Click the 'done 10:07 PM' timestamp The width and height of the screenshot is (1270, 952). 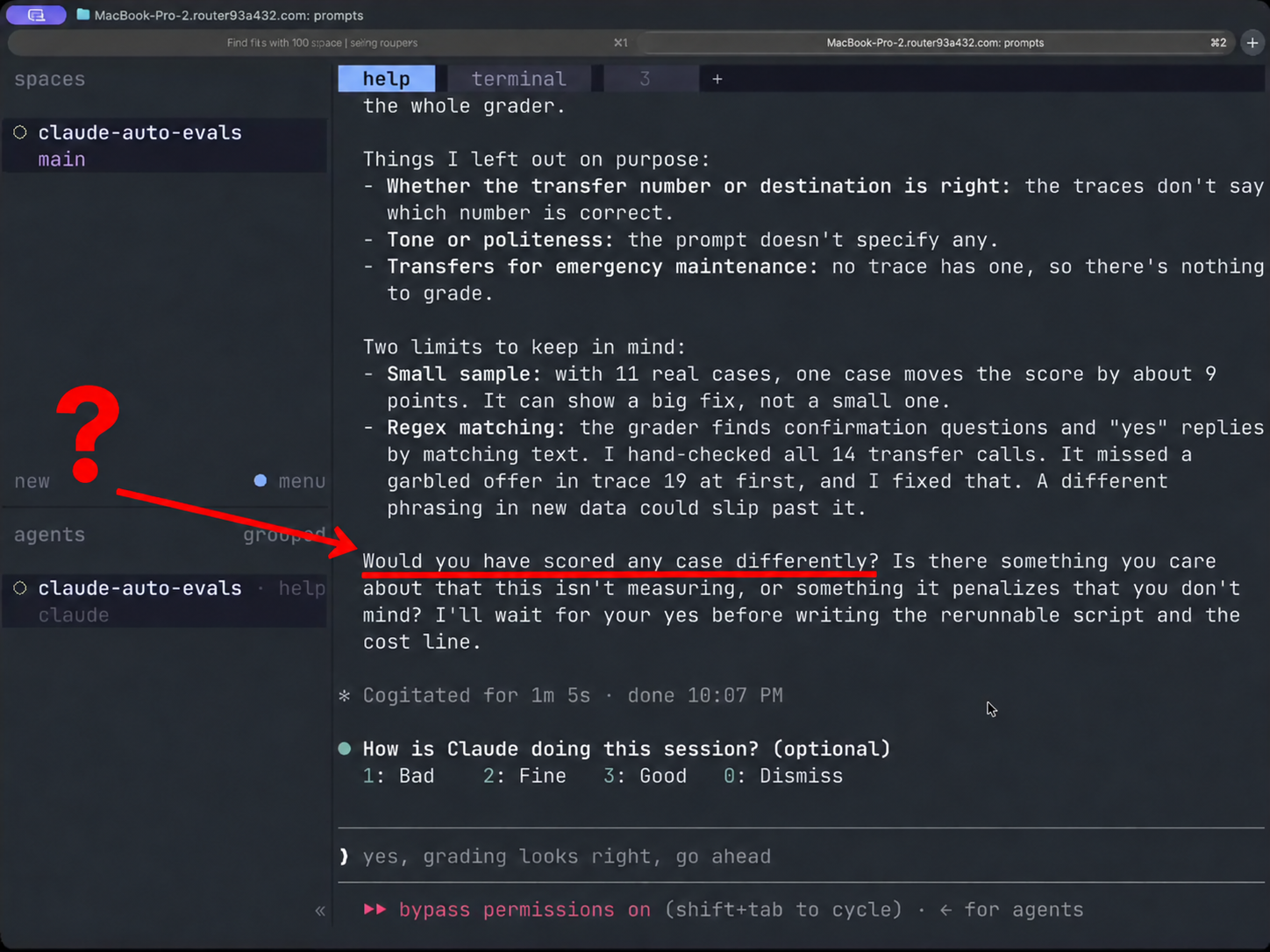705,695
